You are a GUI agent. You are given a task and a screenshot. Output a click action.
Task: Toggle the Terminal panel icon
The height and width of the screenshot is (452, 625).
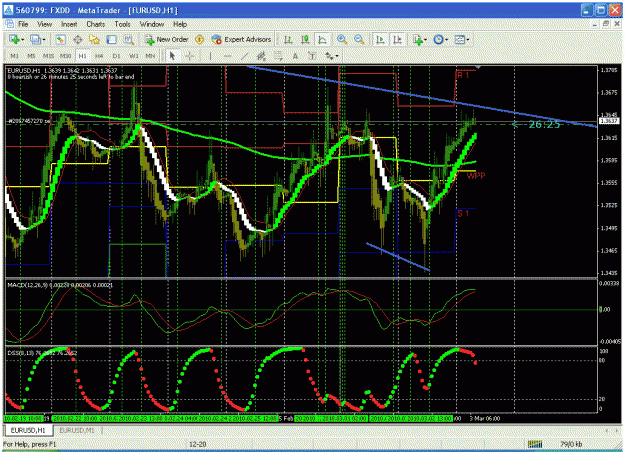click(112, 39)
